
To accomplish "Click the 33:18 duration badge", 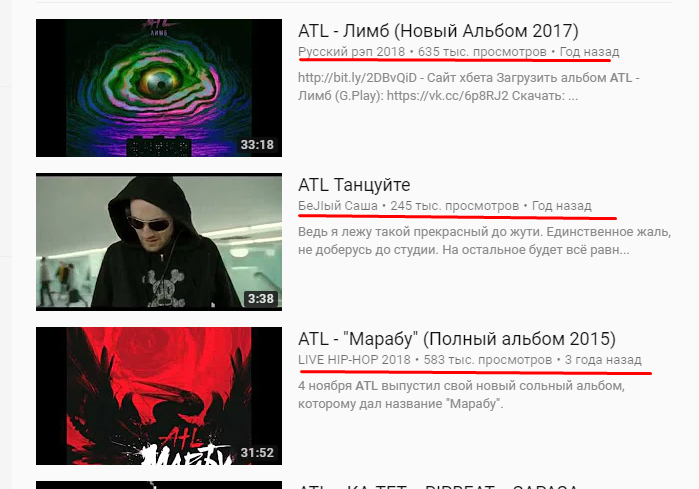I will tap(257, 145).
